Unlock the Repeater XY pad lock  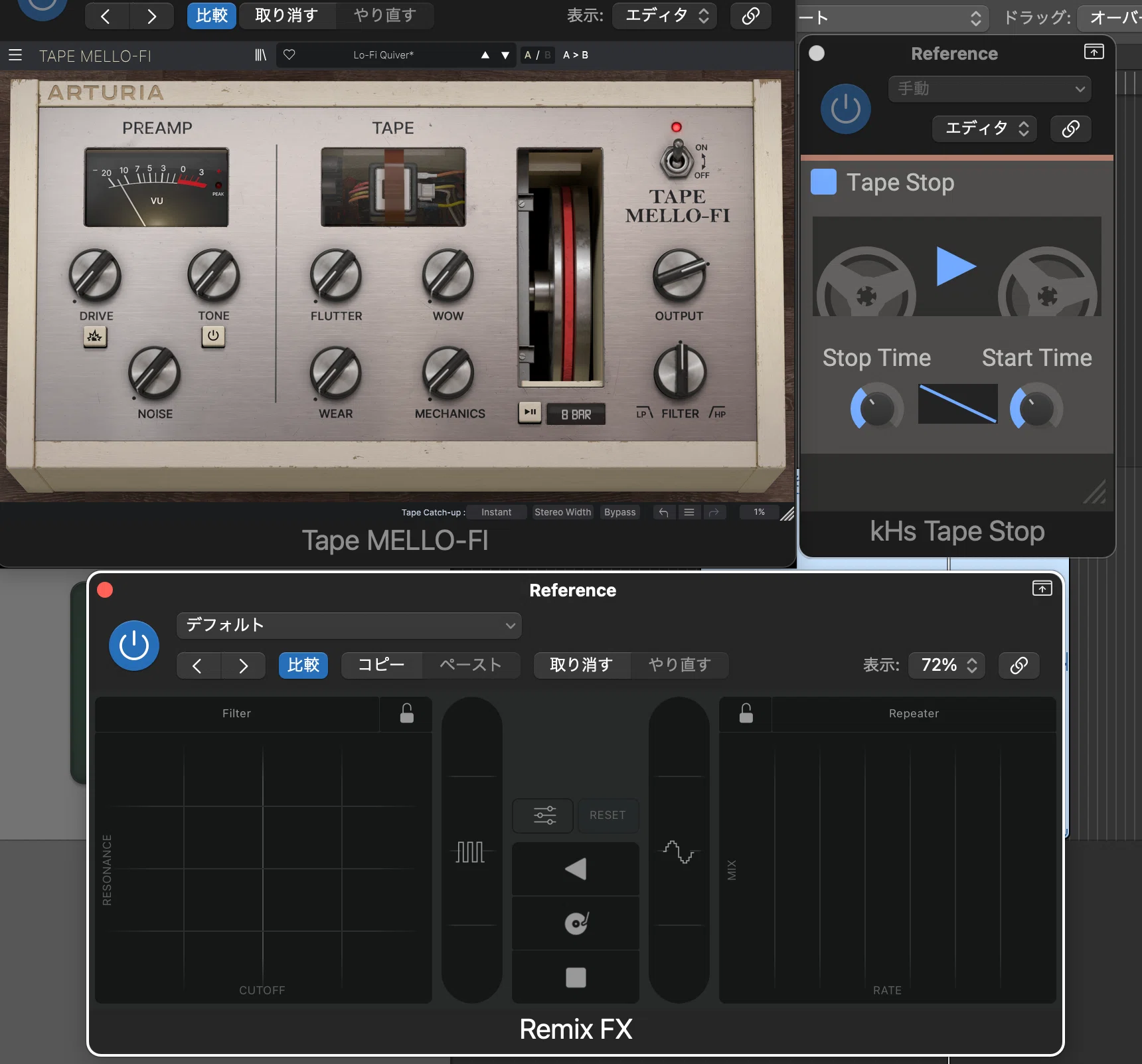pyautogui.click(x=746, y=713)
